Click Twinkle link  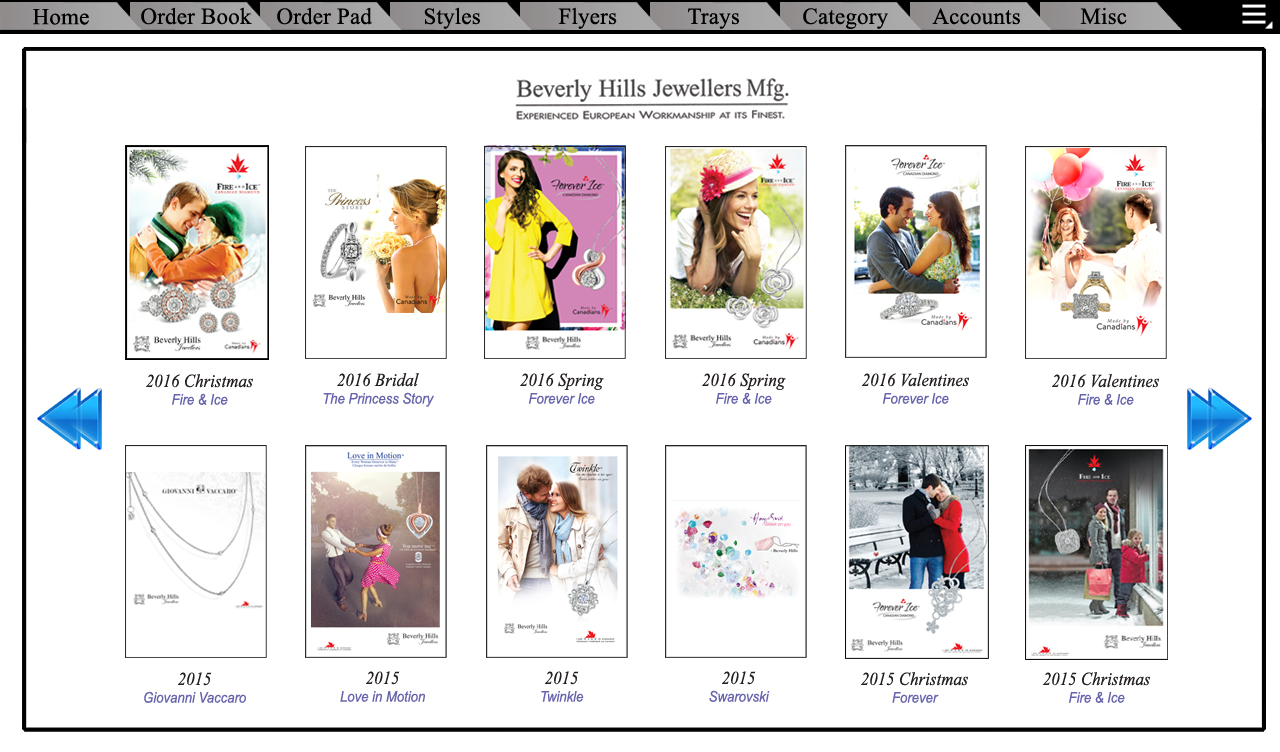(x=562, y=697)
